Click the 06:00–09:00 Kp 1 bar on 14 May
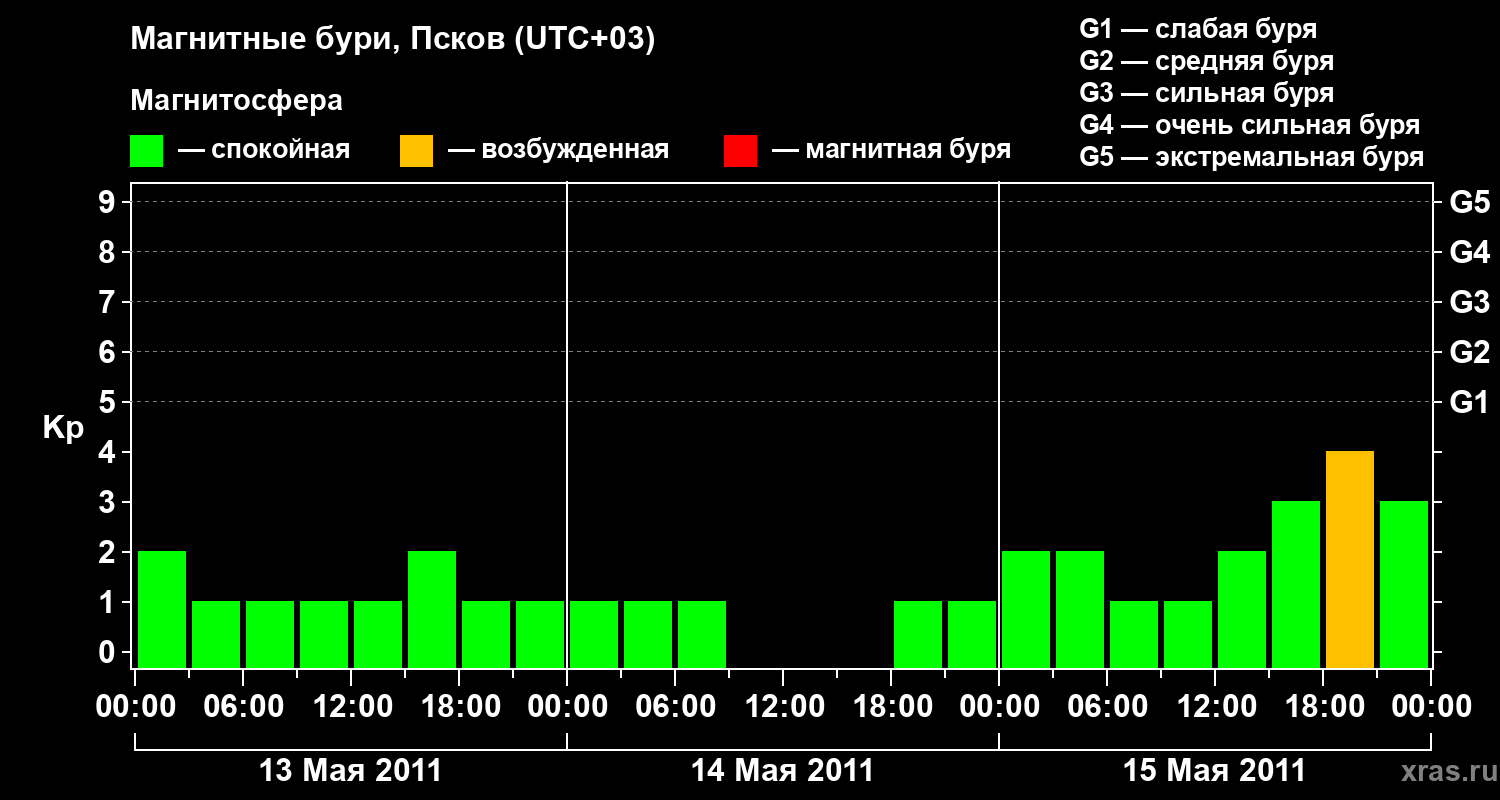1500x800 pixels. coord(702,634)
